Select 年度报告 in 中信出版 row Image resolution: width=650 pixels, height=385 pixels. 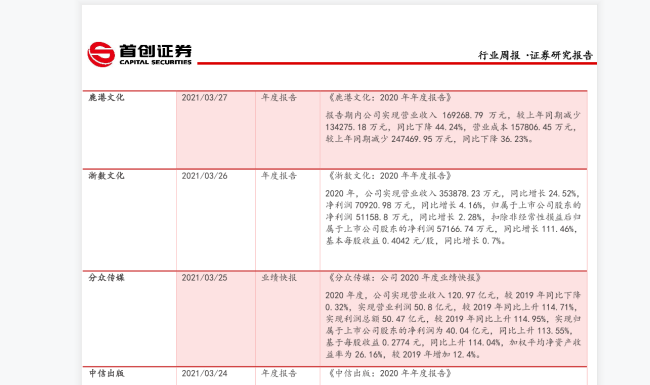tap(279, 373)
